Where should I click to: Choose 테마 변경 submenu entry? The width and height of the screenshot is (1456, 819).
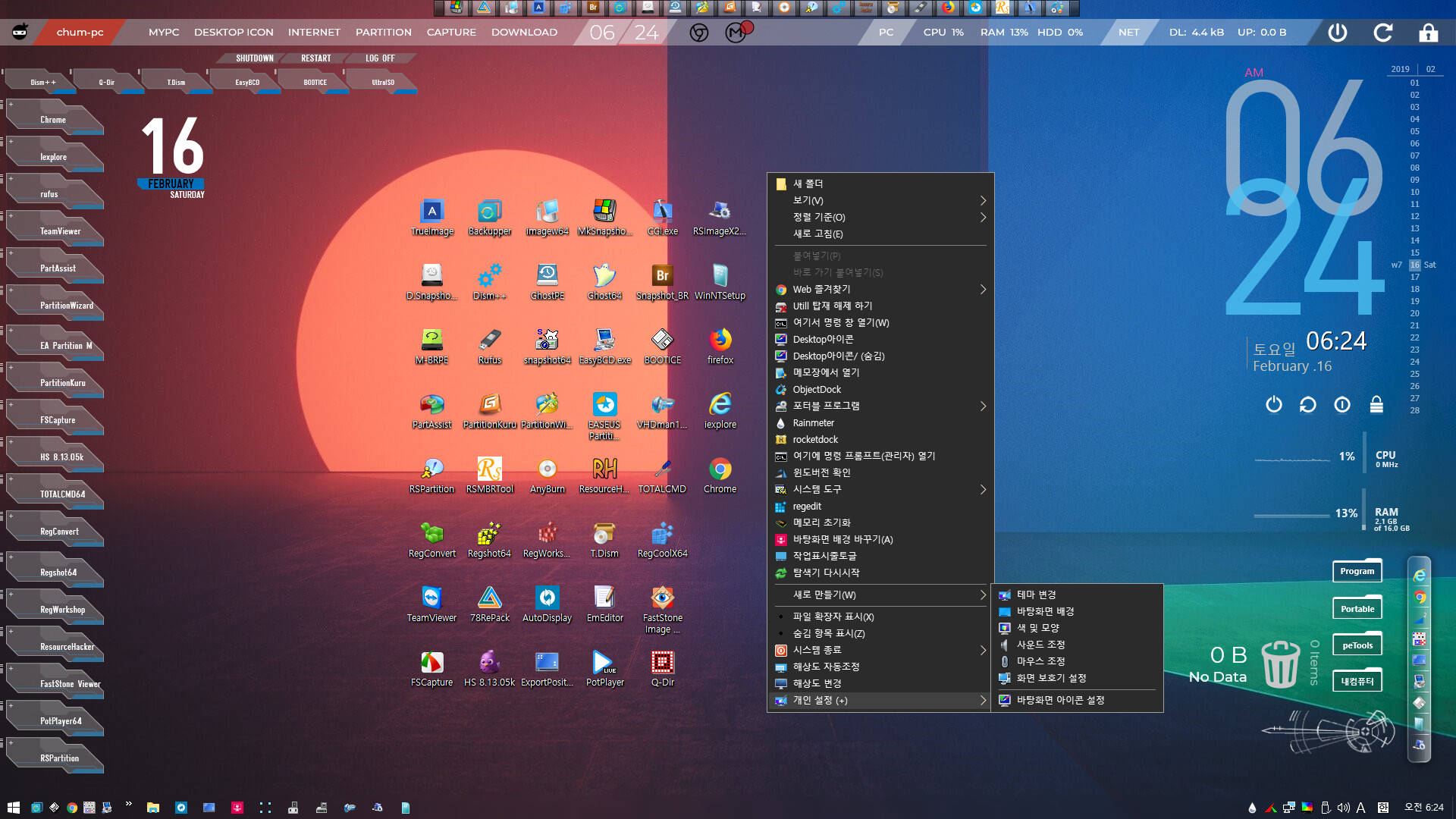coord(1077,595)
